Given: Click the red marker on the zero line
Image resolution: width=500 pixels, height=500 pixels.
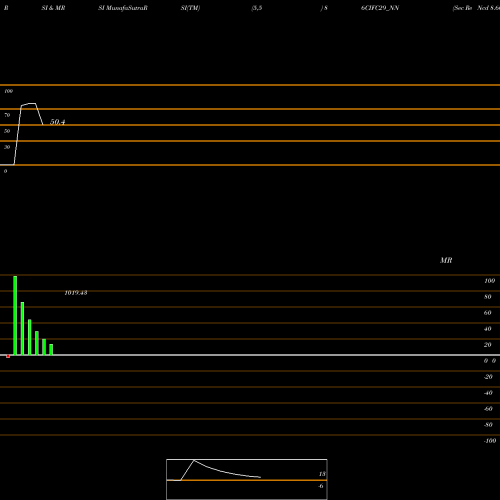Looking at the screenshot, I should click(8, 356).
